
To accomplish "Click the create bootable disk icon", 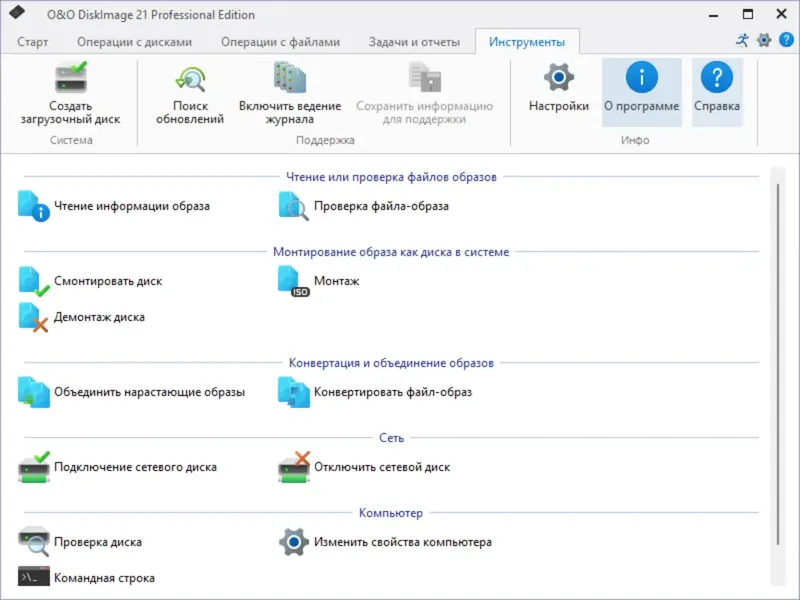I will [70, 77].
